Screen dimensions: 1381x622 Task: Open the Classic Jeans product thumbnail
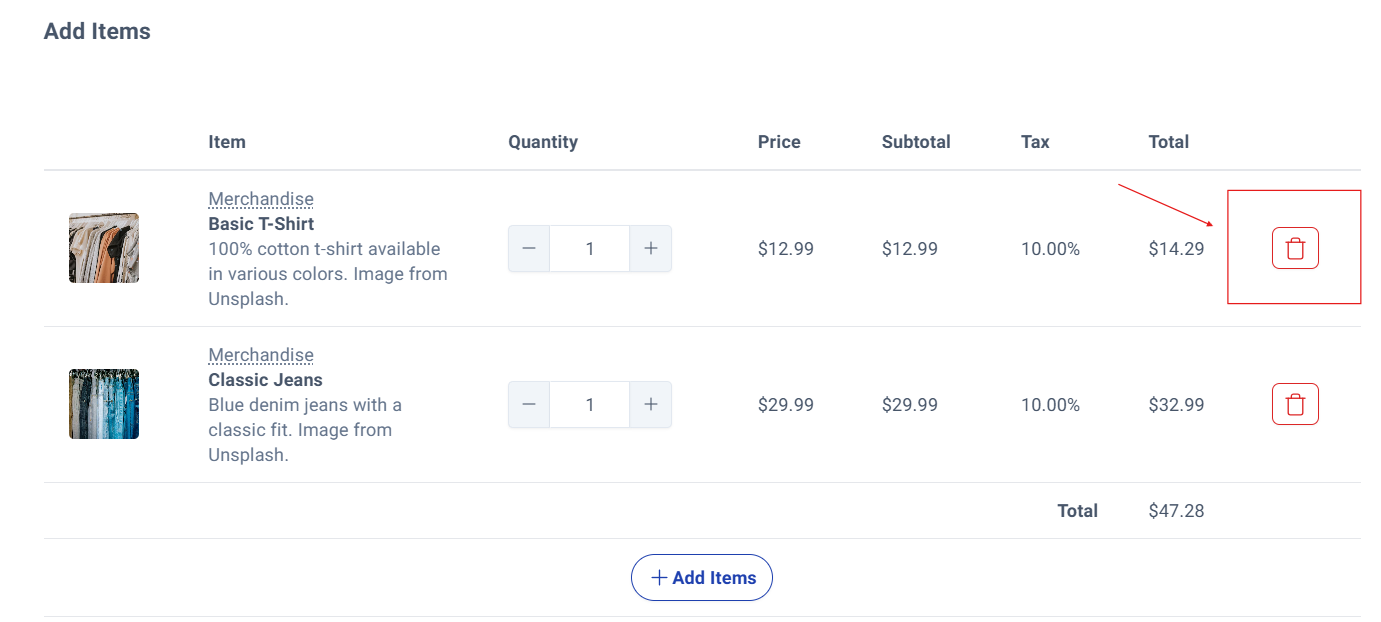(104, 404)
